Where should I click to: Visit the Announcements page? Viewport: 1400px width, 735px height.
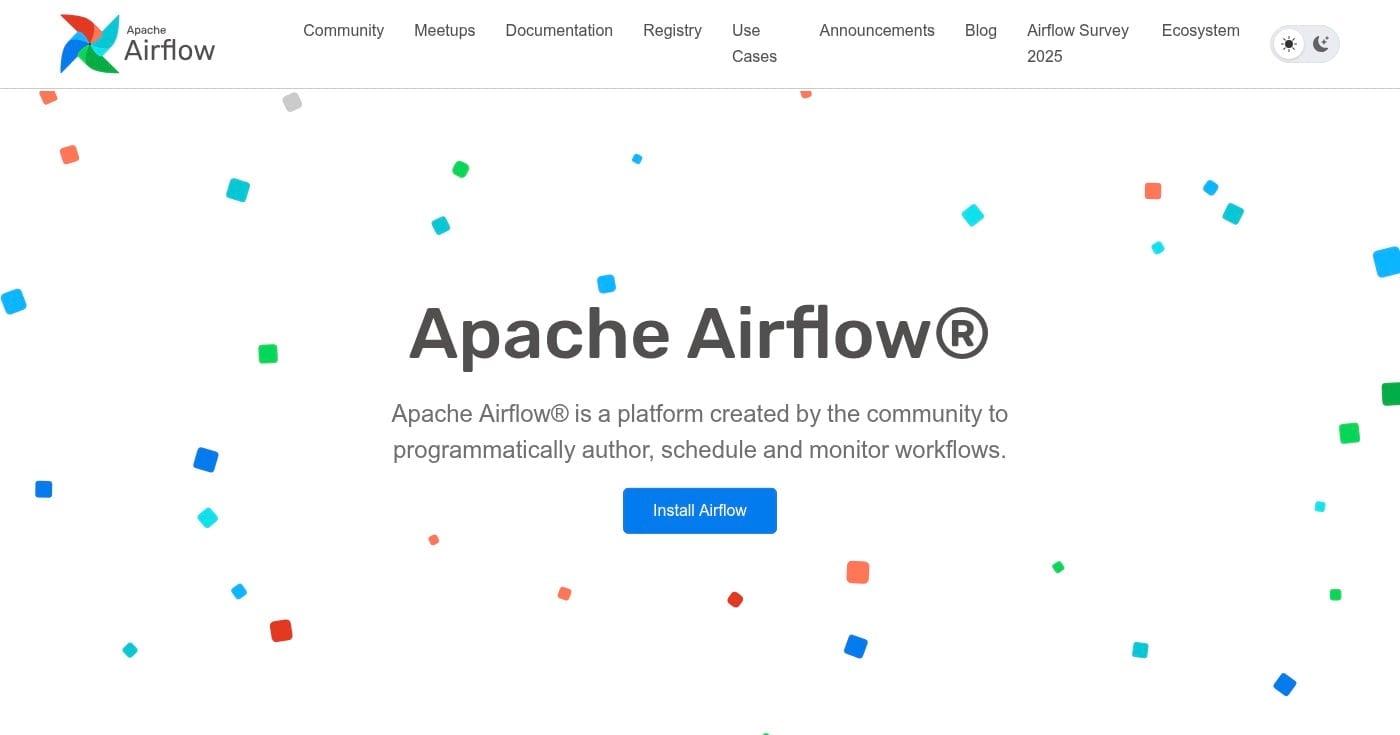(x=877, y=31)
